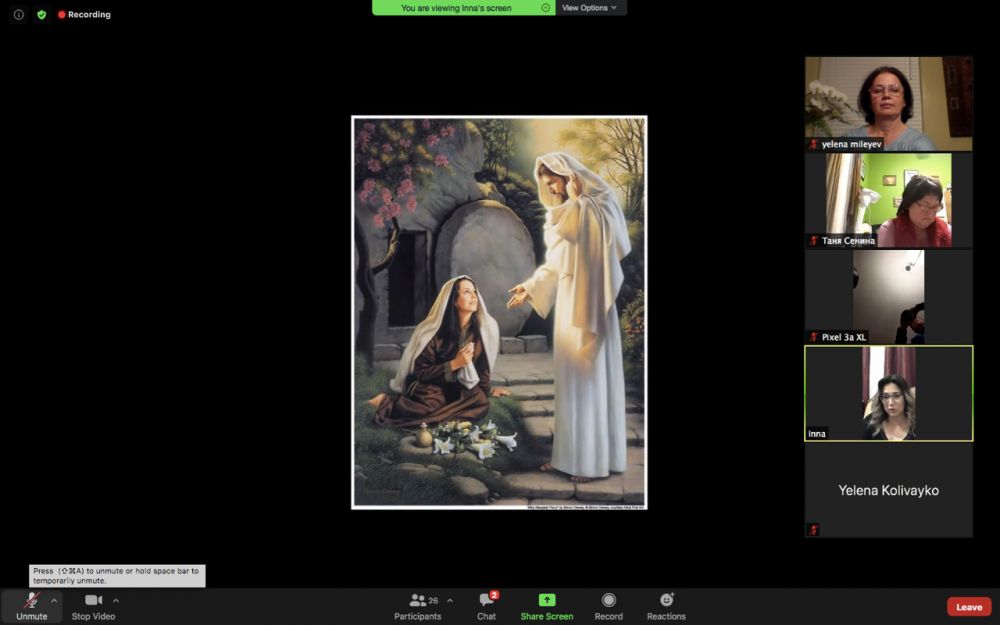Image resolution: width=1000 pixels, height=625 pixels.
Task: Click muted mic icon beside Pixel 3a XL
Action: (813, 337)
